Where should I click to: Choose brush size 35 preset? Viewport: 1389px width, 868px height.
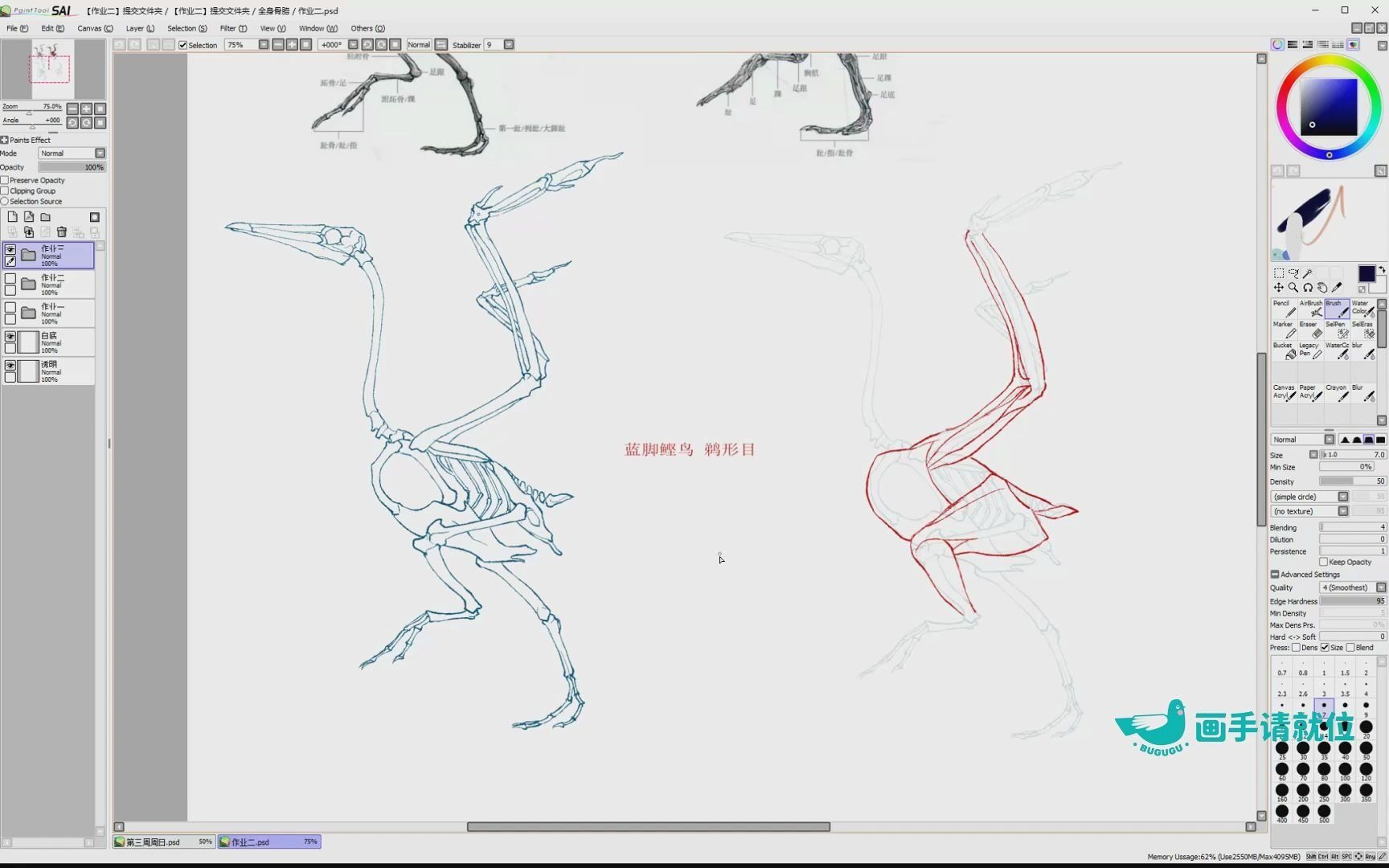point(1324,751)
